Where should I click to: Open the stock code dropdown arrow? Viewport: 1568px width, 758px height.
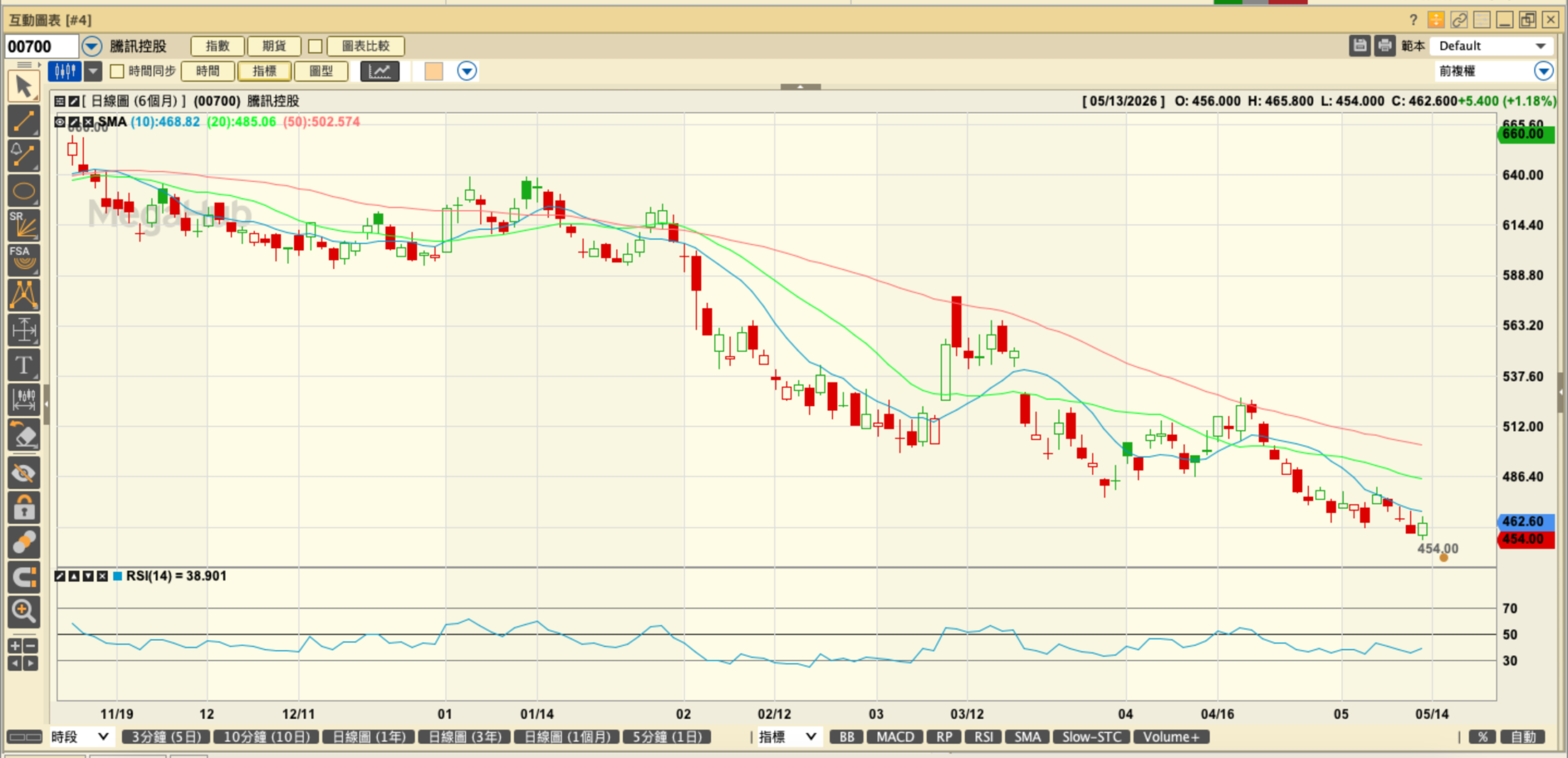point(92,46)
